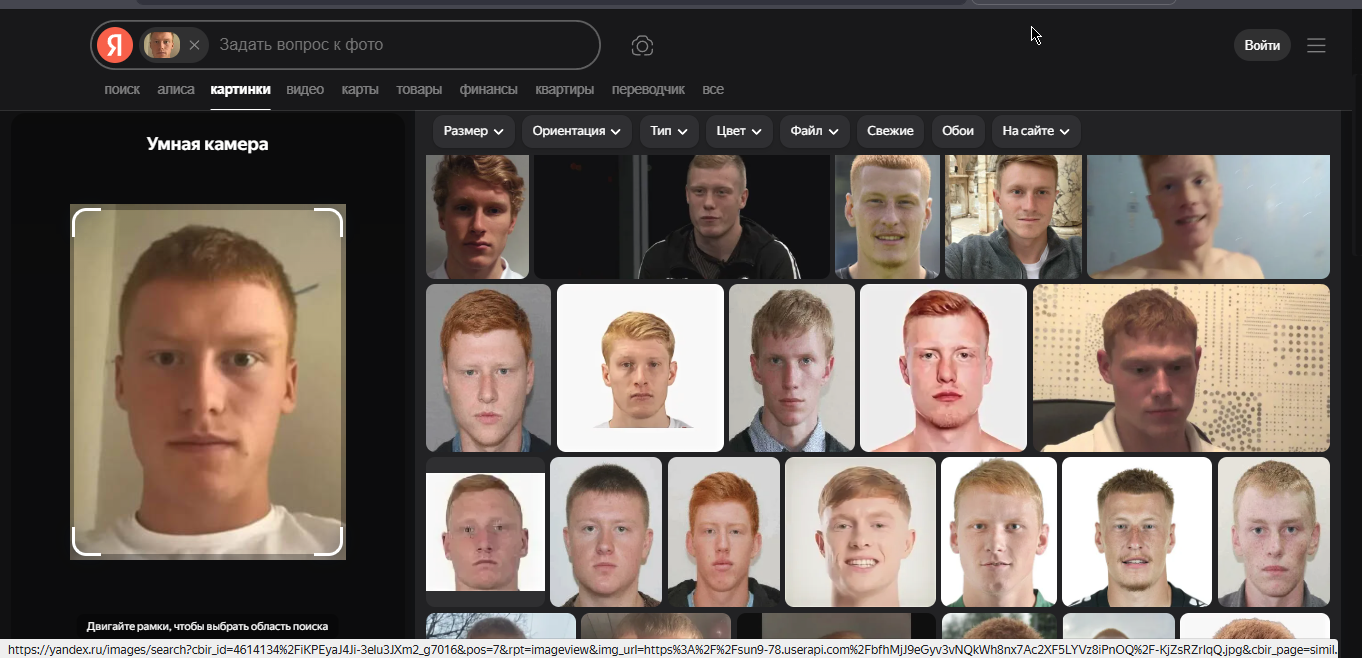Click the red Yandex logo icon

115,45
